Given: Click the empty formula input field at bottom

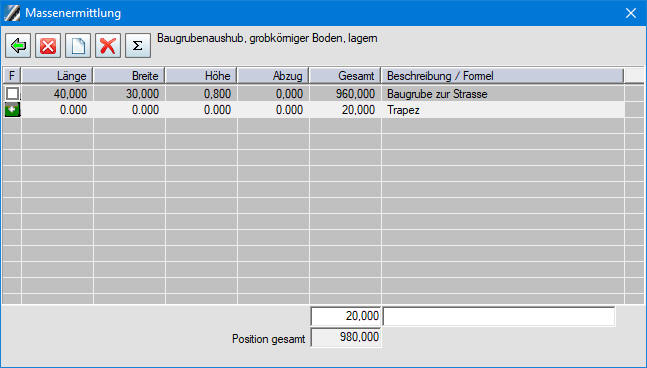Looking at the screenshot, I should 499,316.
